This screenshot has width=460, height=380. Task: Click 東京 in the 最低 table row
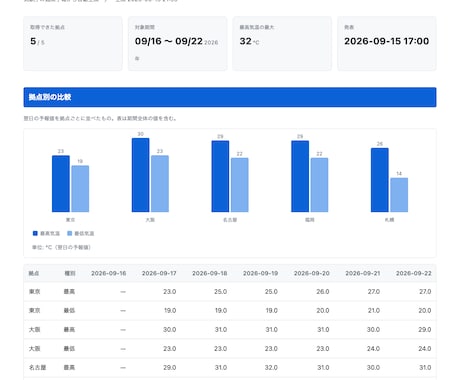click(34, 311)
